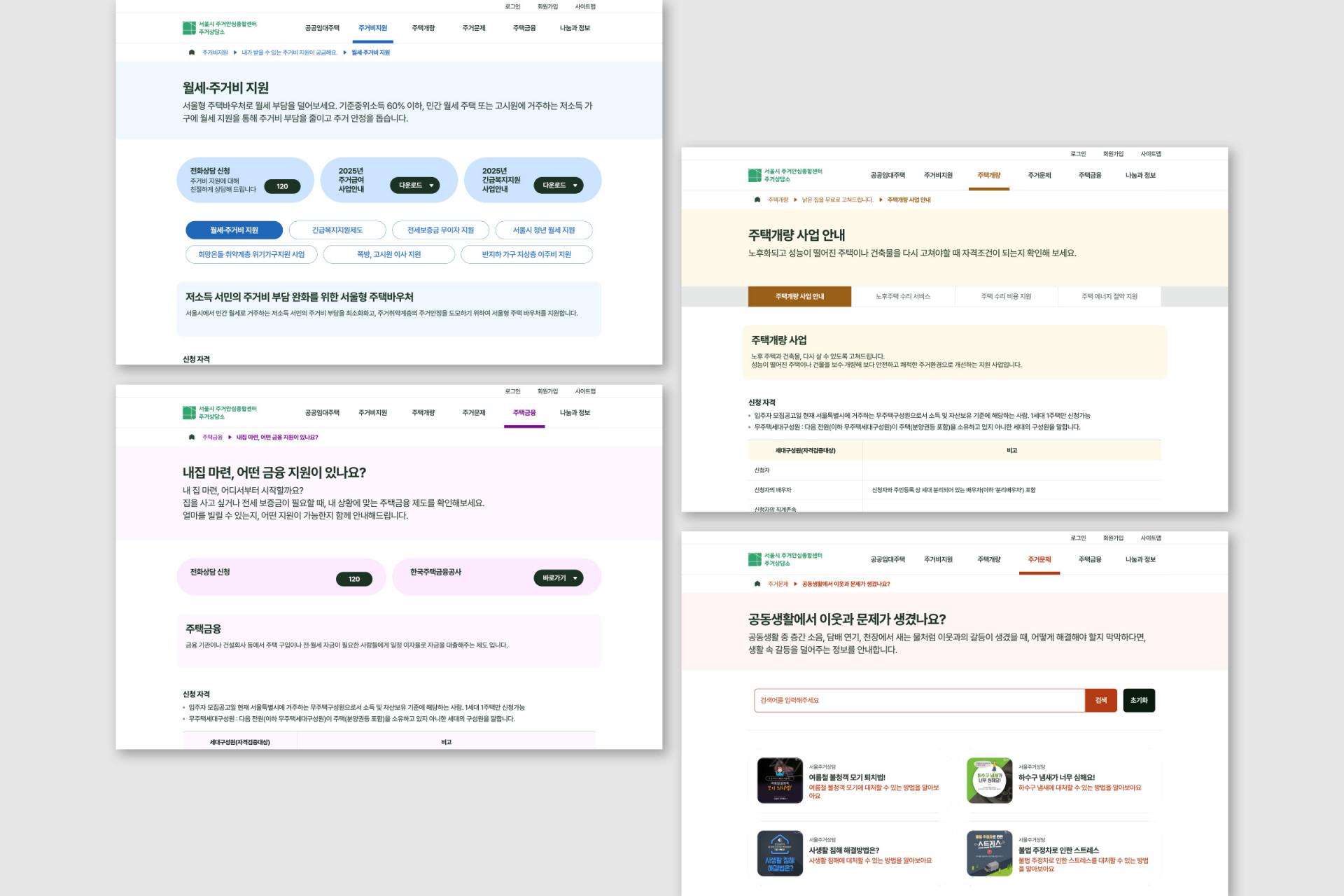
Task: Click the green logo on the 공동생활 이웃 문제 page
Action: coord(785,559)
